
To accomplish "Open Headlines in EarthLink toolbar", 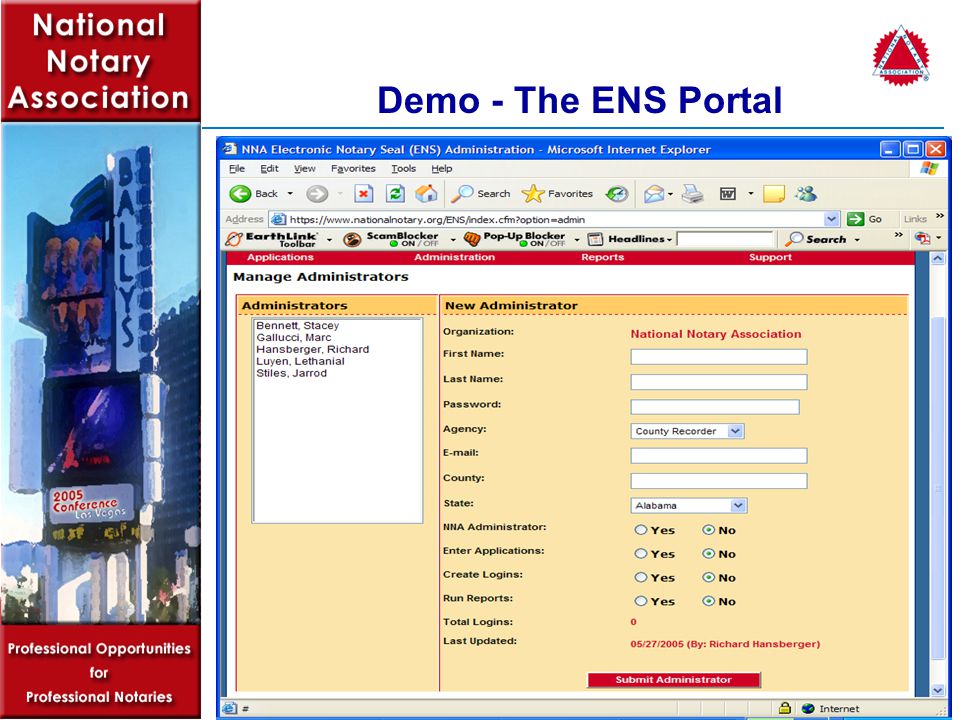I will click(x=630, y=239).
